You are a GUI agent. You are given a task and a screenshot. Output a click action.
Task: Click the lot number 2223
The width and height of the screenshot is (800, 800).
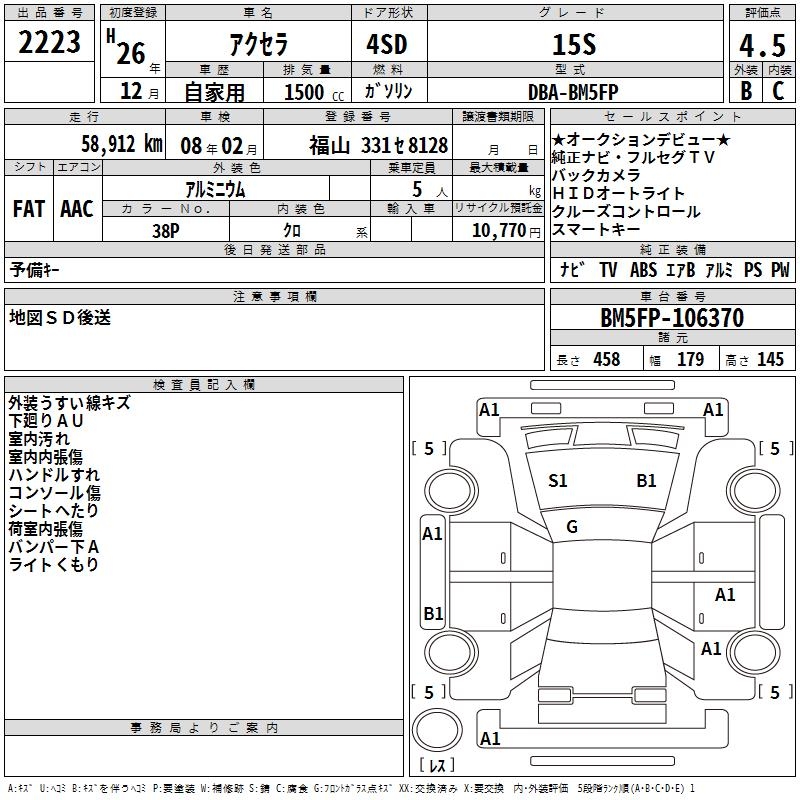pos(49,42)
